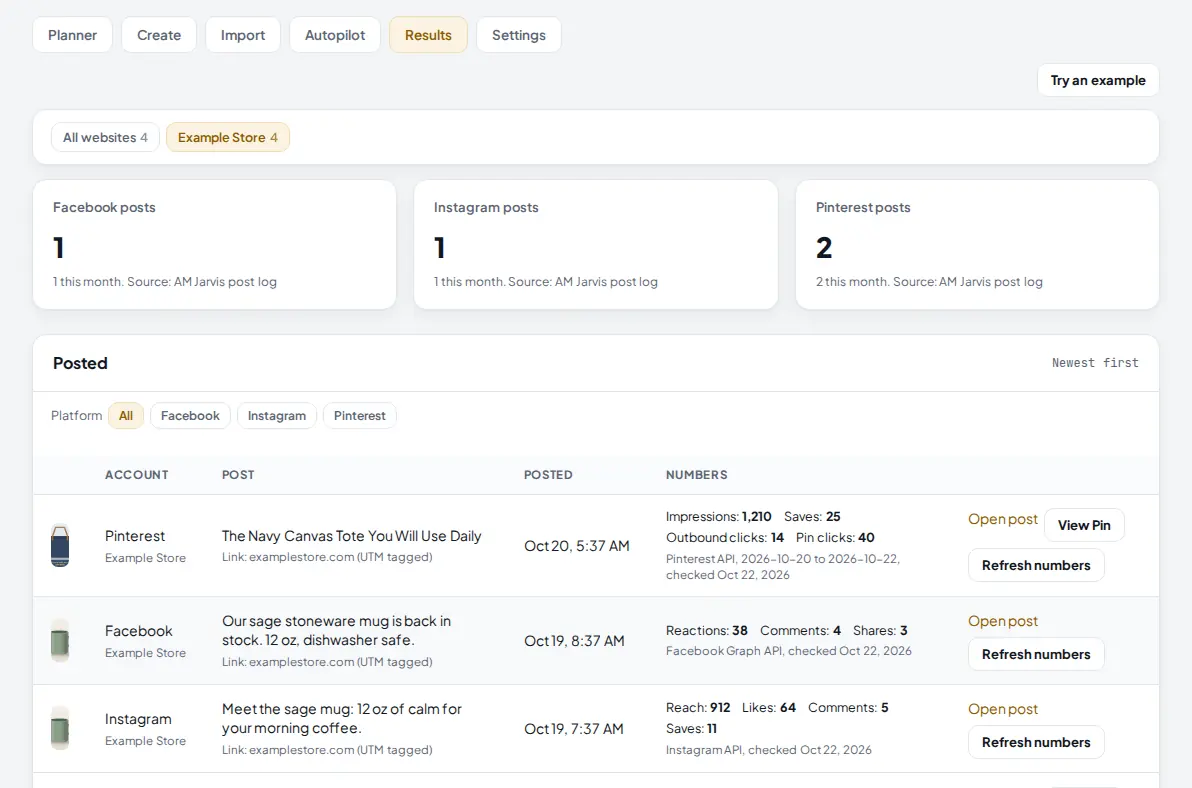Click the 'Oct 19, 7:37 AM' posted time
1192x788 pixels.
pos(573,729)
